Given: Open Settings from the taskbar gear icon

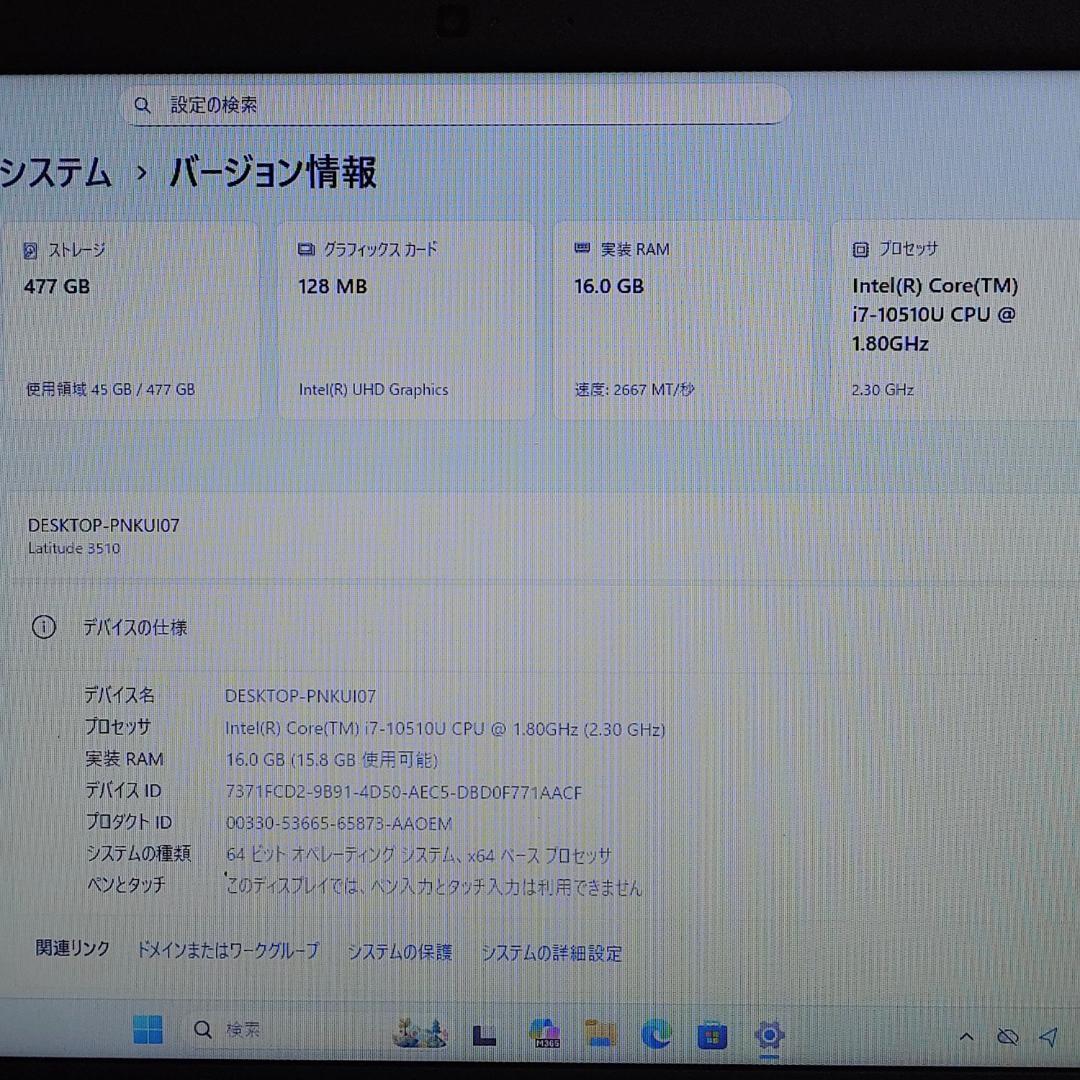Looking at the screenshot, I should click(768, 1032).
